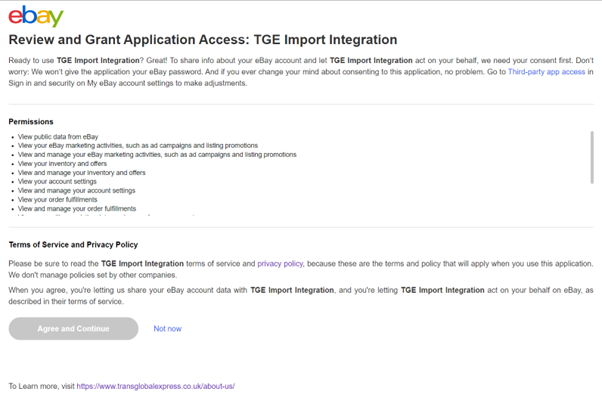
Task: Select 'View and manage your inventory and offers'
Action: coord(81,173)
